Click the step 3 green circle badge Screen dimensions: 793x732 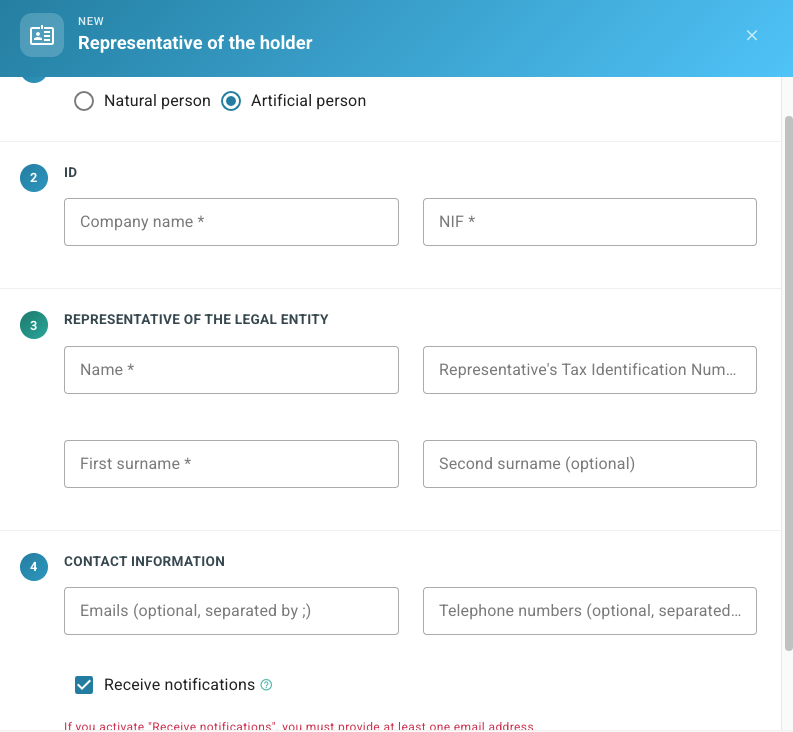point(34,325)
